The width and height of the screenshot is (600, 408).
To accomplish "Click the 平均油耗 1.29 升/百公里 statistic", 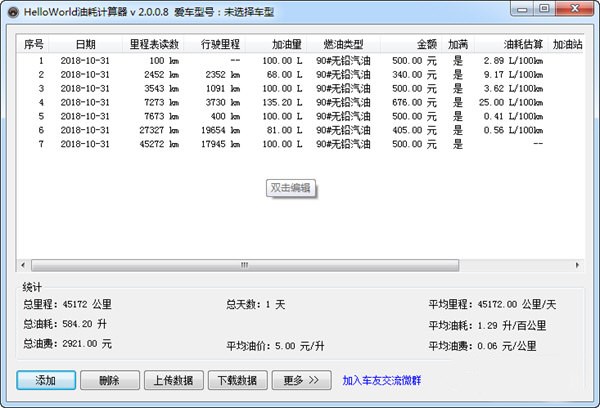I will [x=487, y=325].
